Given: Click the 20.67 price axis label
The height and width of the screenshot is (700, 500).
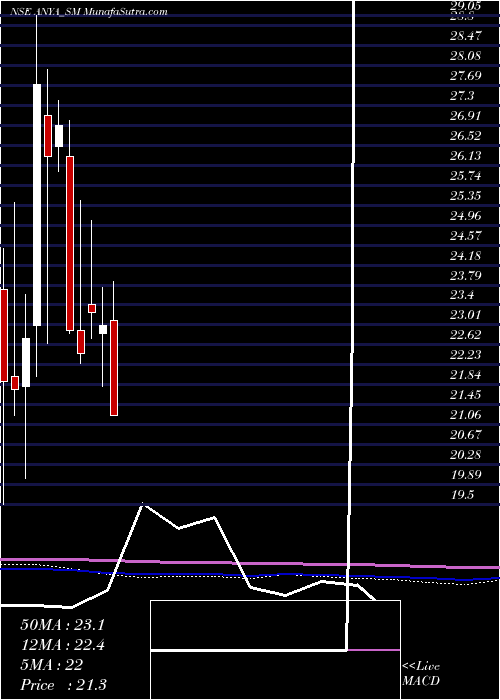Looking at the screenshot, I should 465,434.
